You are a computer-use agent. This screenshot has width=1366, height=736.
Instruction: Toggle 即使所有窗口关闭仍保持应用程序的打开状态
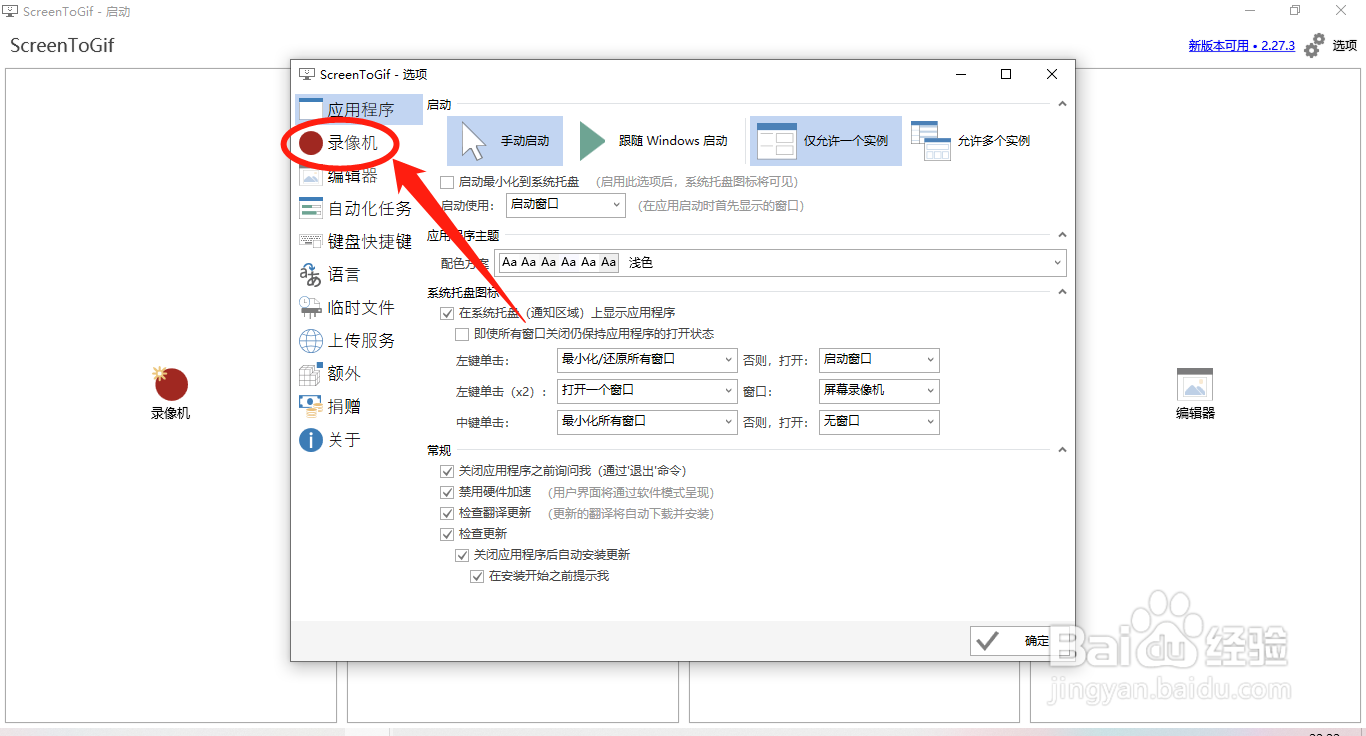(x=462, y=334)
